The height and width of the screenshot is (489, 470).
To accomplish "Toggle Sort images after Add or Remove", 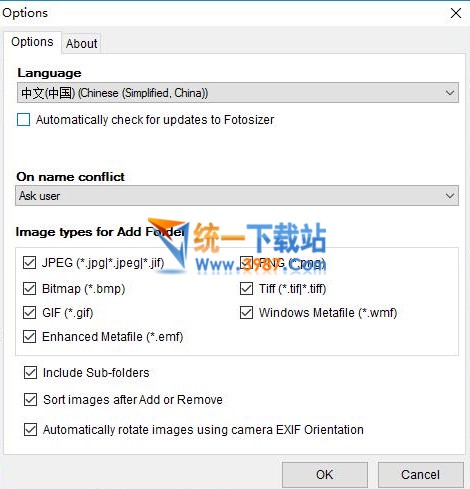I will pyautogui.click(x=30, y=399).
